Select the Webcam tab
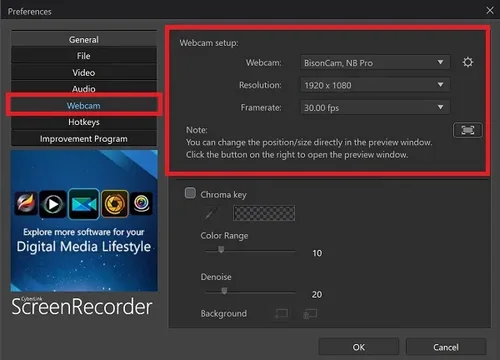500x360 pixels. [84, 105]
